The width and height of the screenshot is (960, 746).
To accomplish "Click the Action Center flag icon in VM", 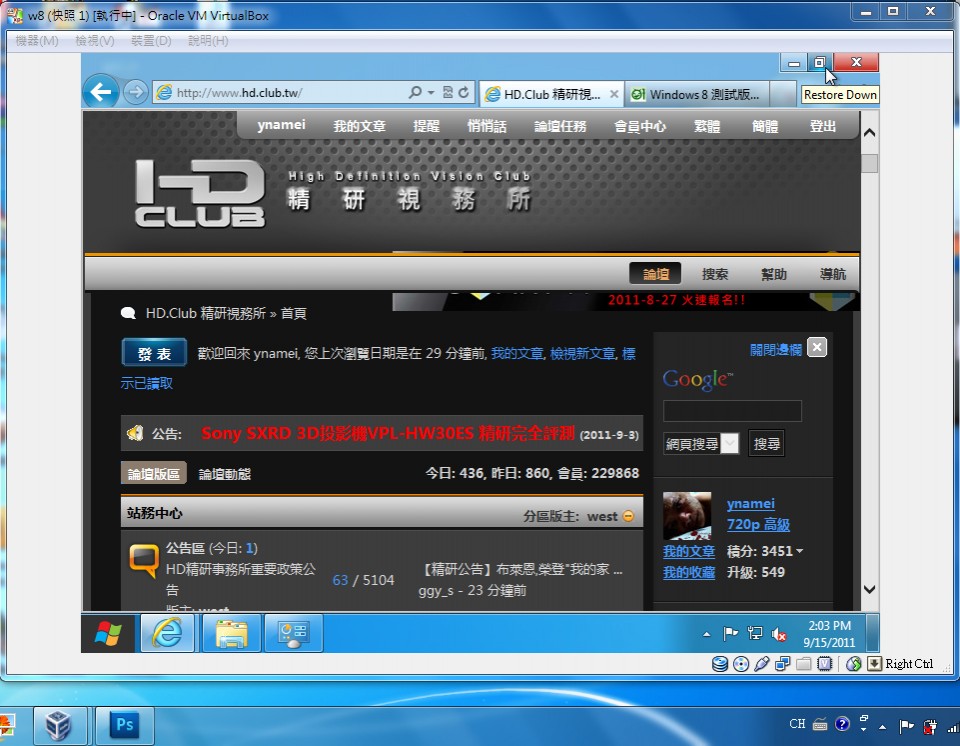I will tap(730, 634).
